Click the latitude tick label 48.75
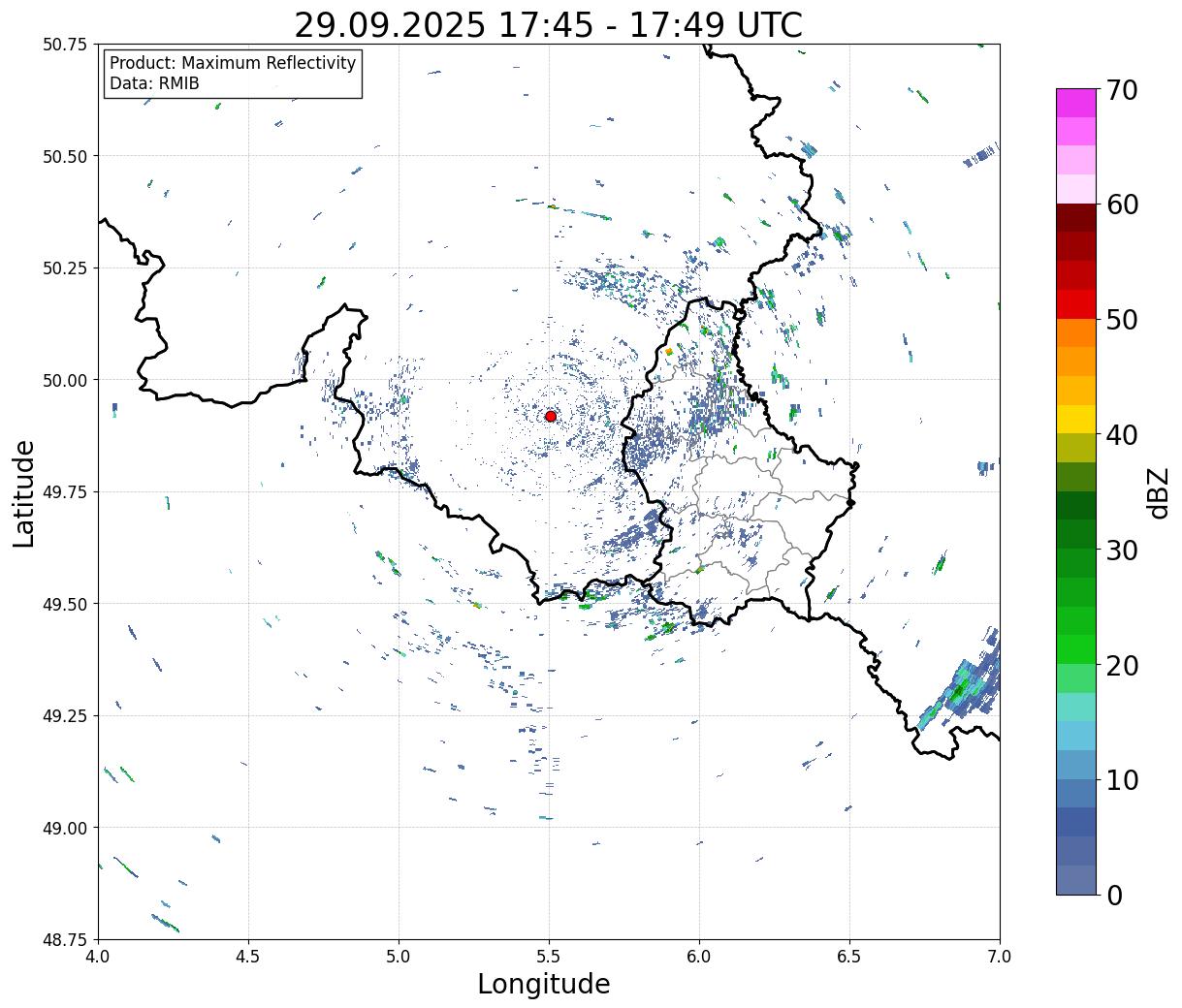 65,940
